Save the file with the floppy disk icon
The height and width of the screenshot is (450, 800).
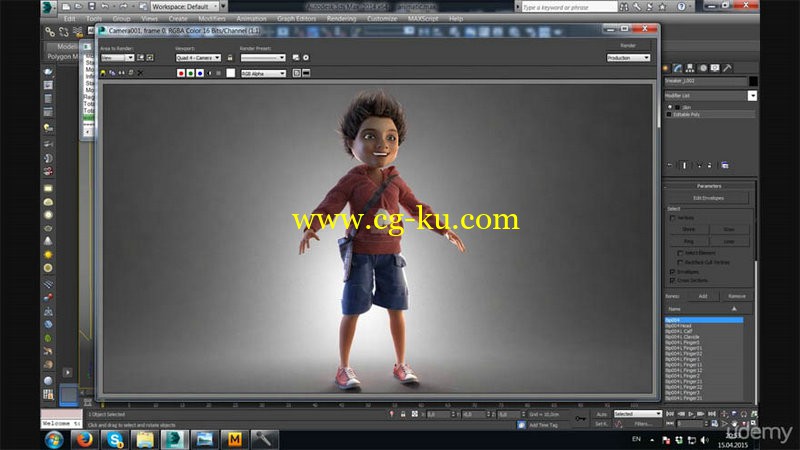point(92,7)
